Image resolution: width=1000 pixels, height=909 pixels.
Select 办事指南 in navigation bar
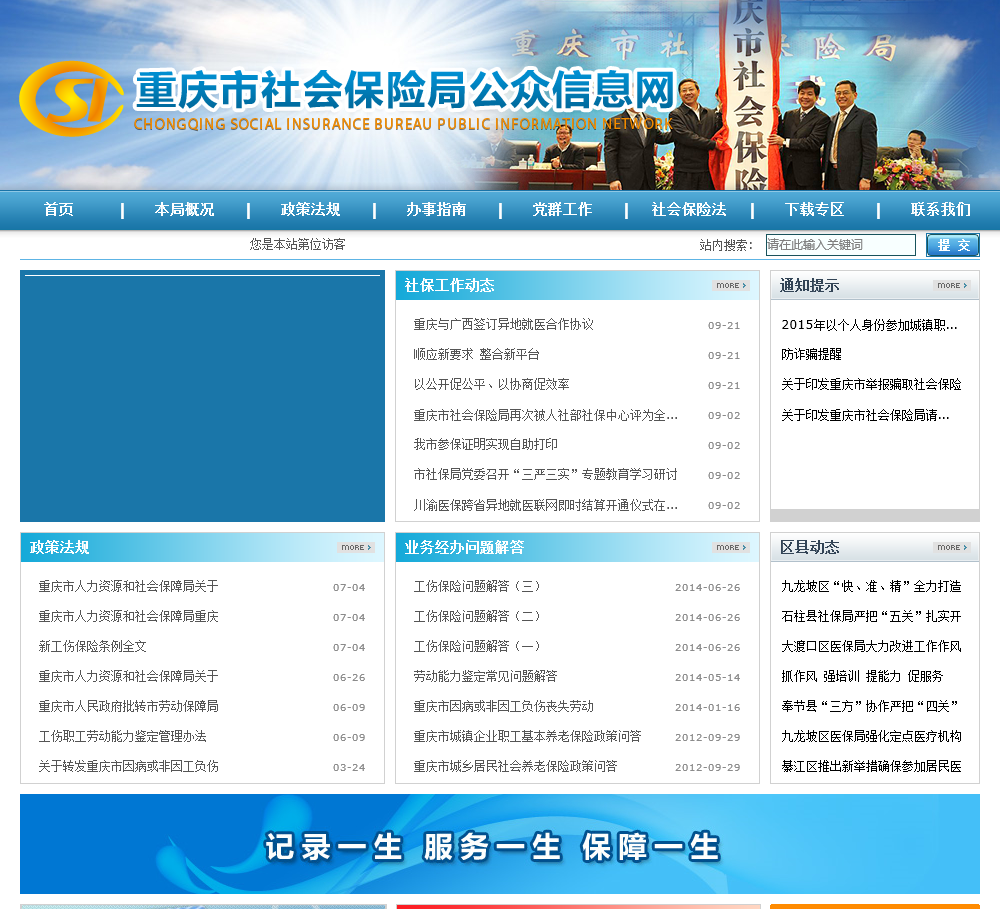pyautogui.click(x=436, y=210)
